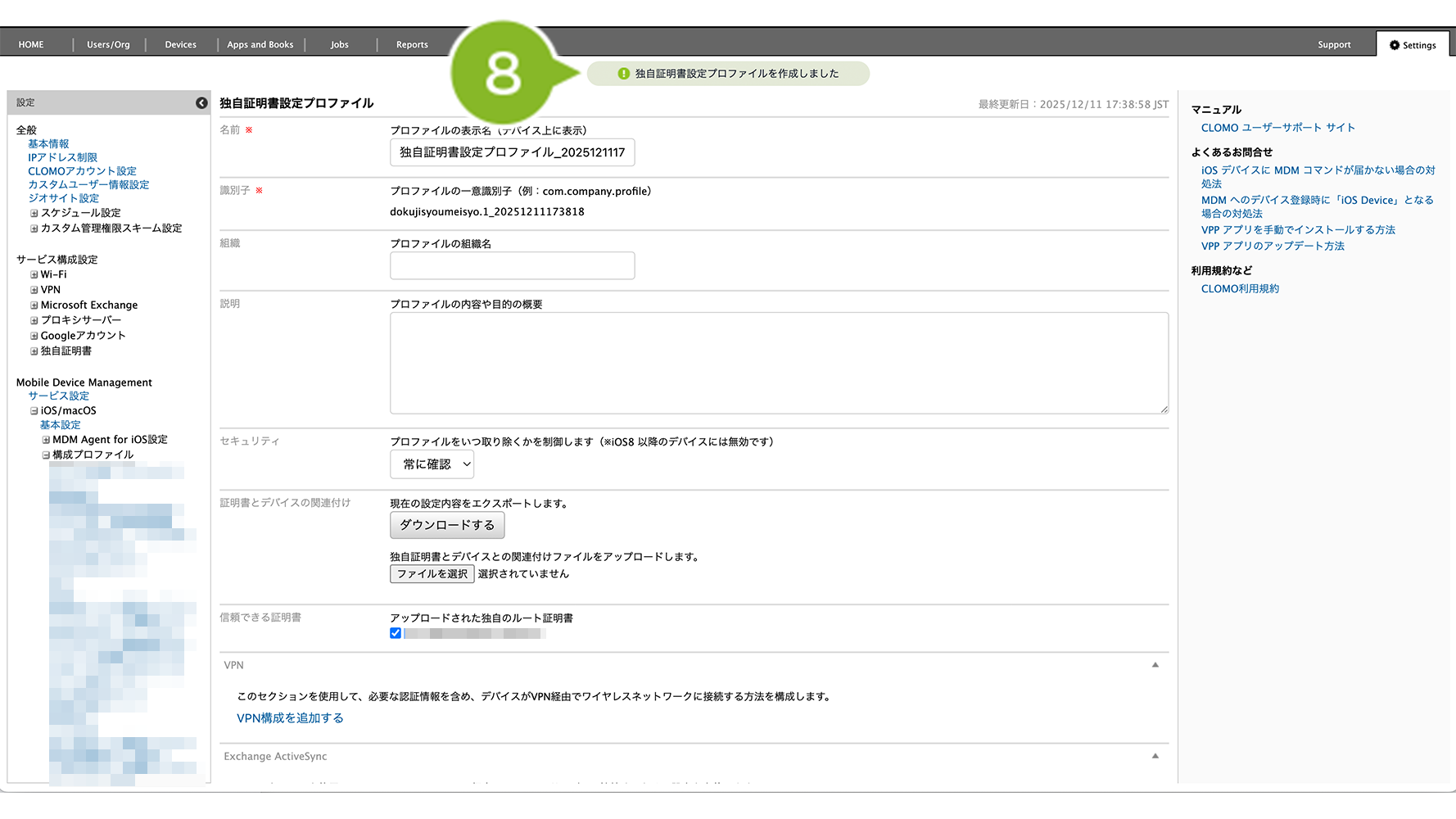1456x819 pixels.
Task: Collapse the settings sidebar with arrow icon
Action: tap(201, 102)
